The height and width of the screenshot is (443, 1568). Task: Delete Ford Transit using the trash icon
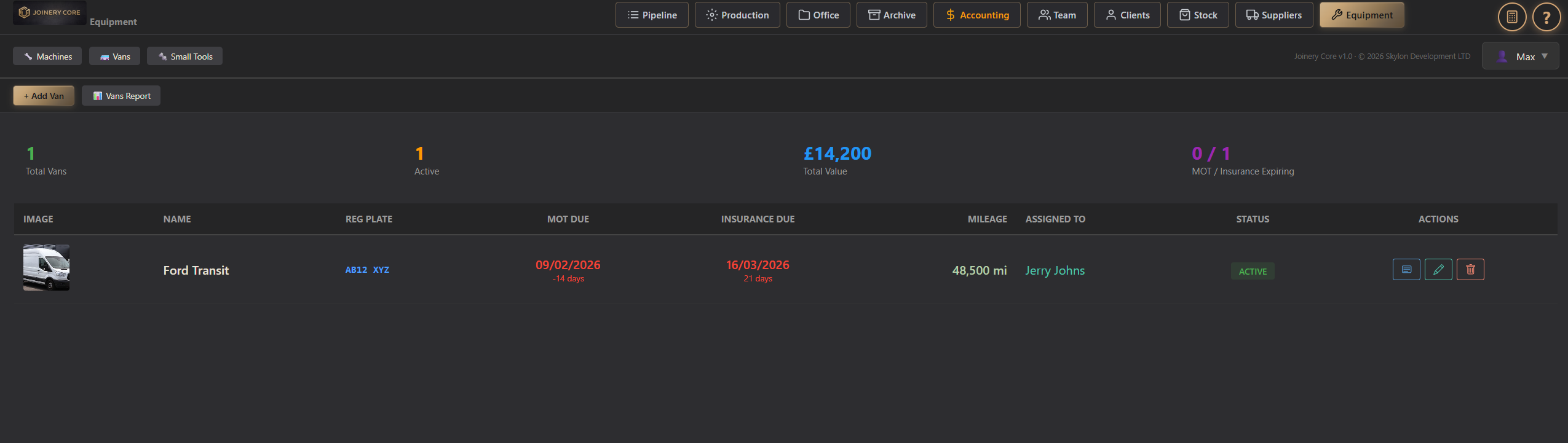[x=1470, y=270]
